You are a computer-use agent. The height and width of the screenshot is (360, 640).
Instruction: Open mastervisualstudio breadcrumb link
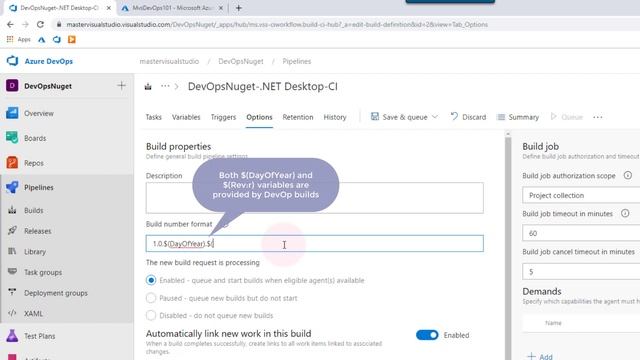click(x=169, y=61)
